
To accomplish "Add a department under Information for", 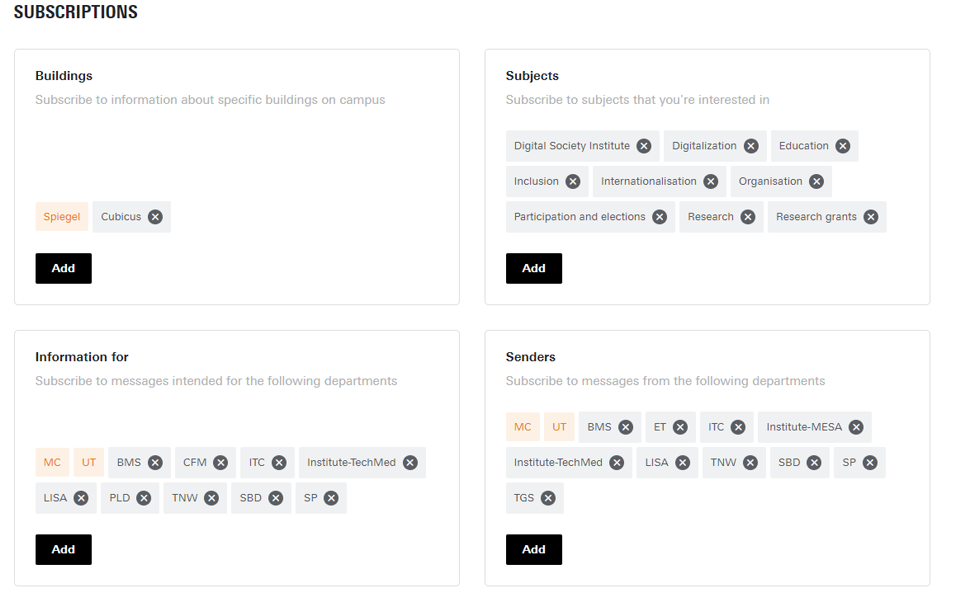I will [64, 550].
